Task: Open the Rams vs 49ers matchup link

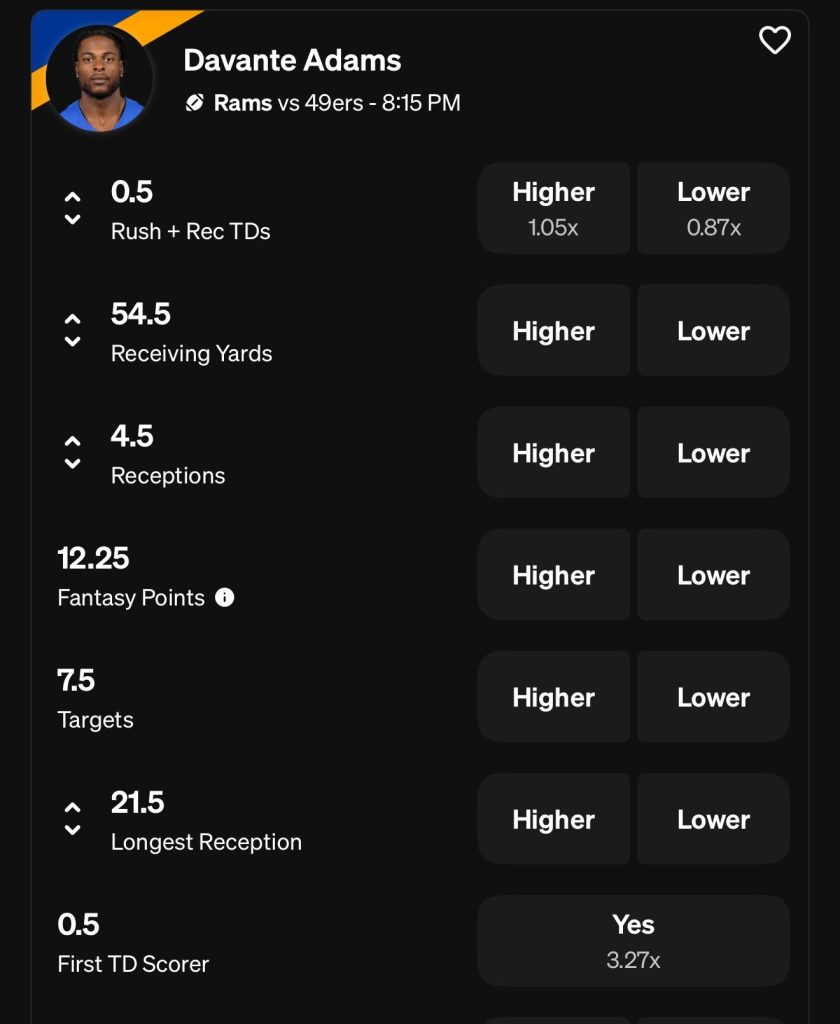Action: (x=336, y=103)
